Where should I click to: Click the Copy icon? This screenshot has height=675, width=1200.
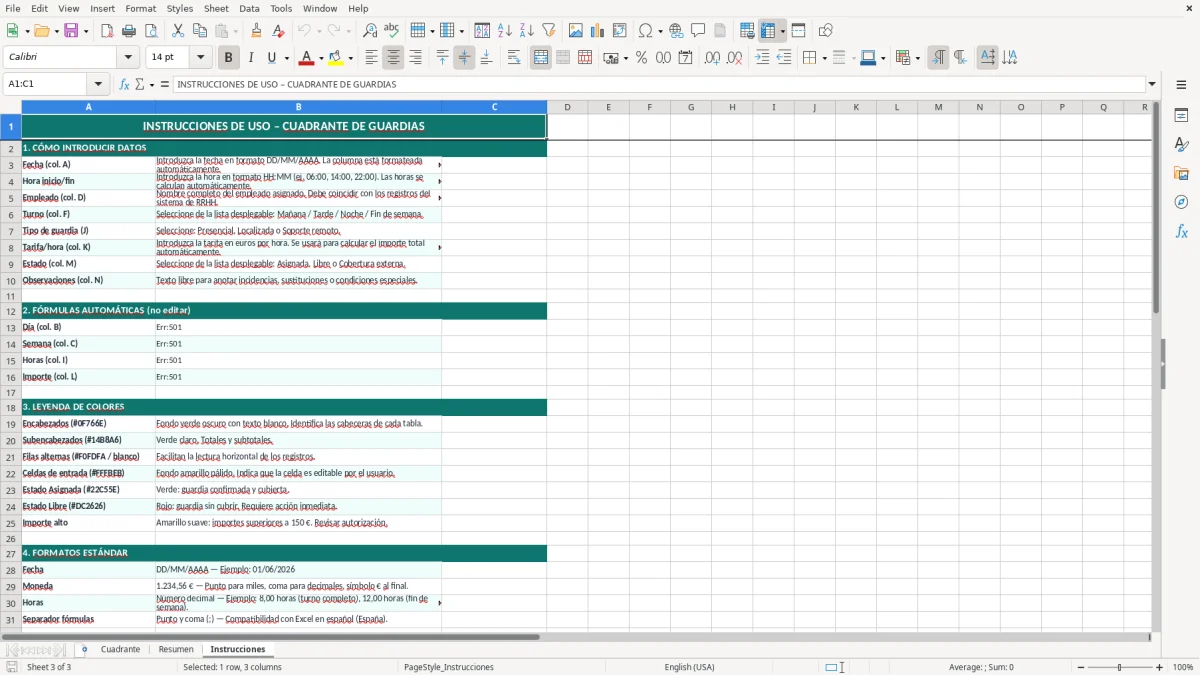[x=199, y=31]
